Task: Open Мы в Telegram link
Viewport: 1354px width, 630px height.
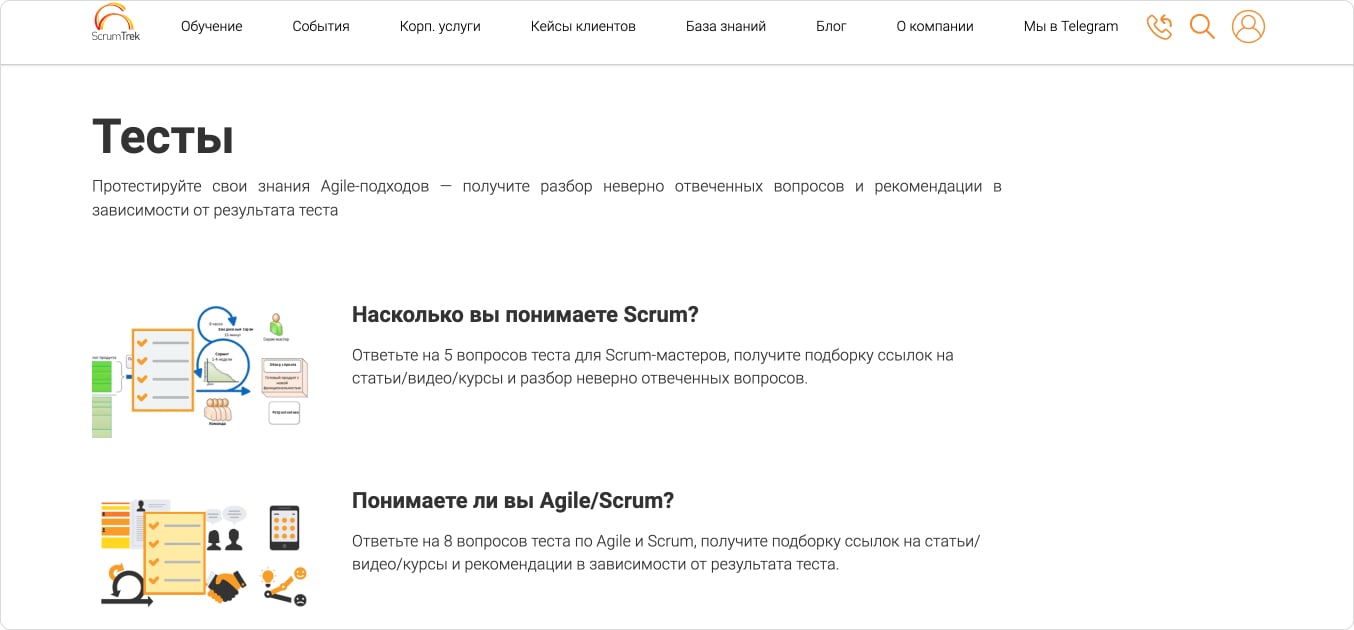Action: [x=1069, y=26]
